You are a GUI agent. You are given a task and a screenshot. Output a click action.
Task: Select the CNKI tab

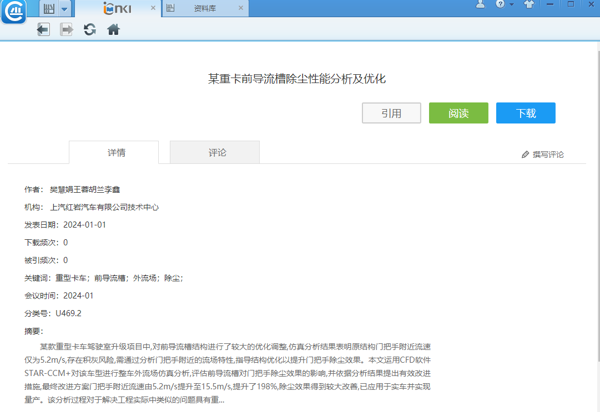pyautogui.click(x=120, y=9)
